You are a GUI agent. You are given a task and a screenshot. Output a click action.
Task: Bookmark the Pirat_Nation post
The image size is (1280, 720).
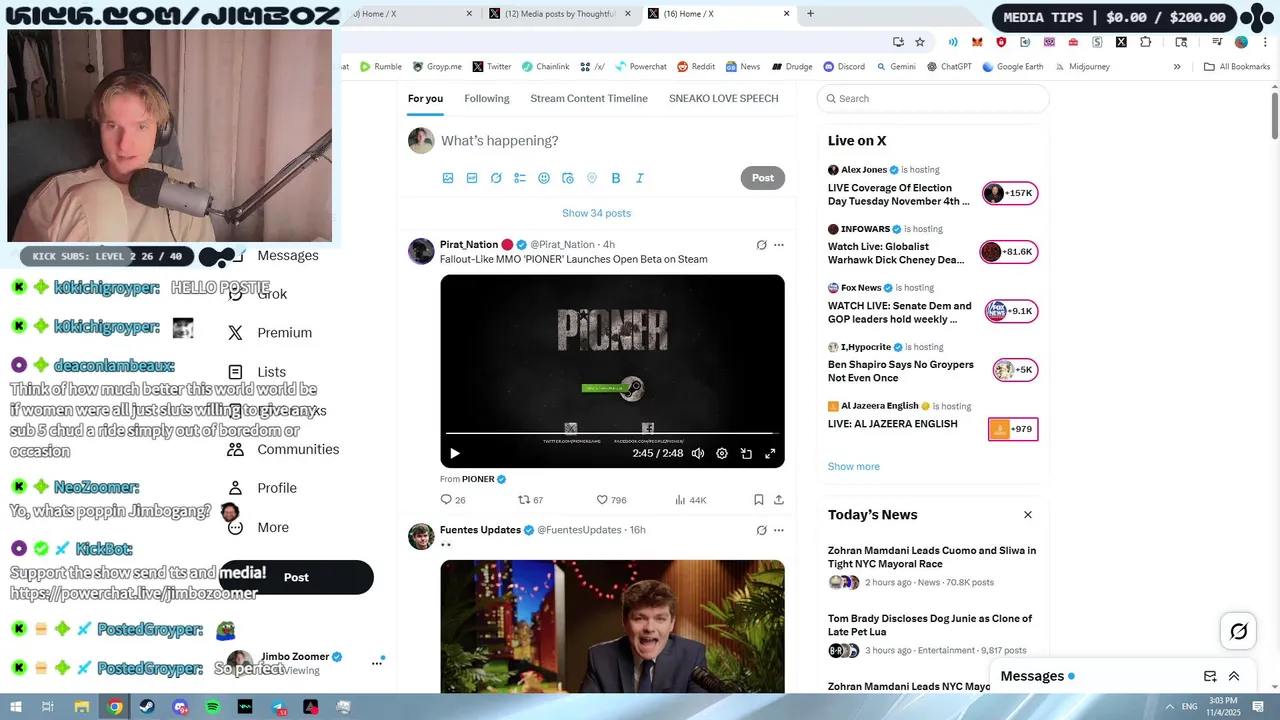759,500
